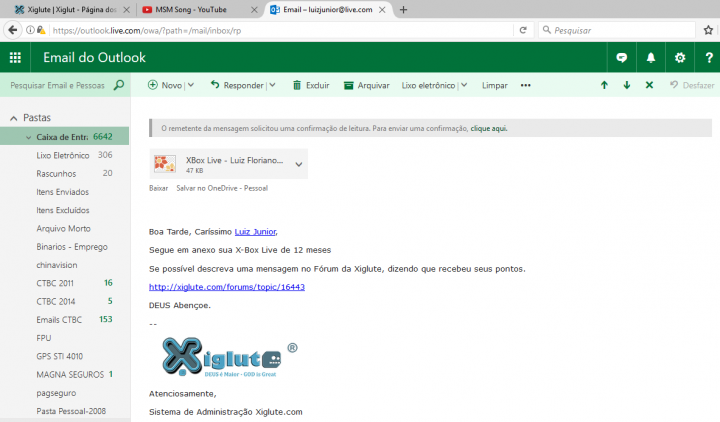Click the Baixar attachment link
This screenshot has height=422, width=720.
(158, 188)
